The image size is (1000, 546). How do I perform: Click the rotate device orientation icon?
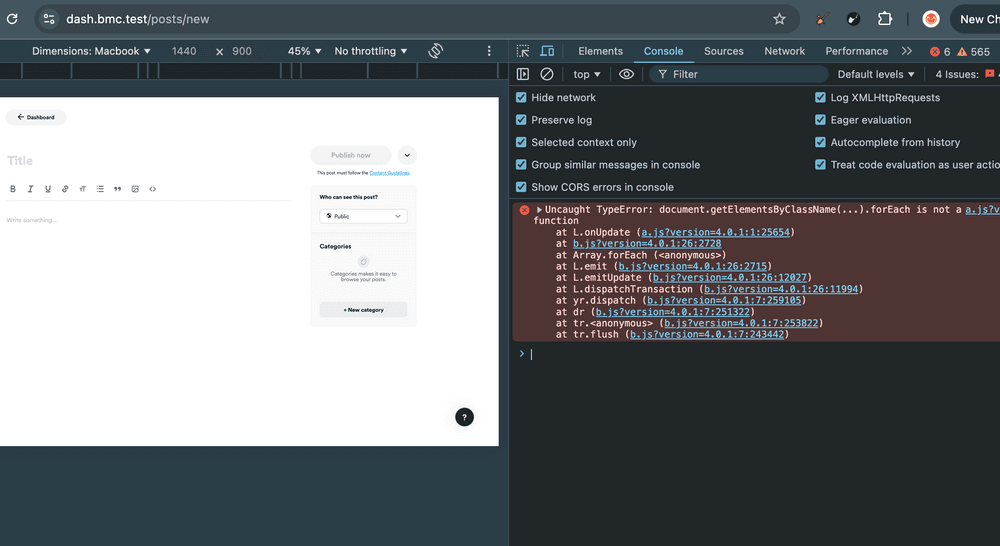coord(435,51)
